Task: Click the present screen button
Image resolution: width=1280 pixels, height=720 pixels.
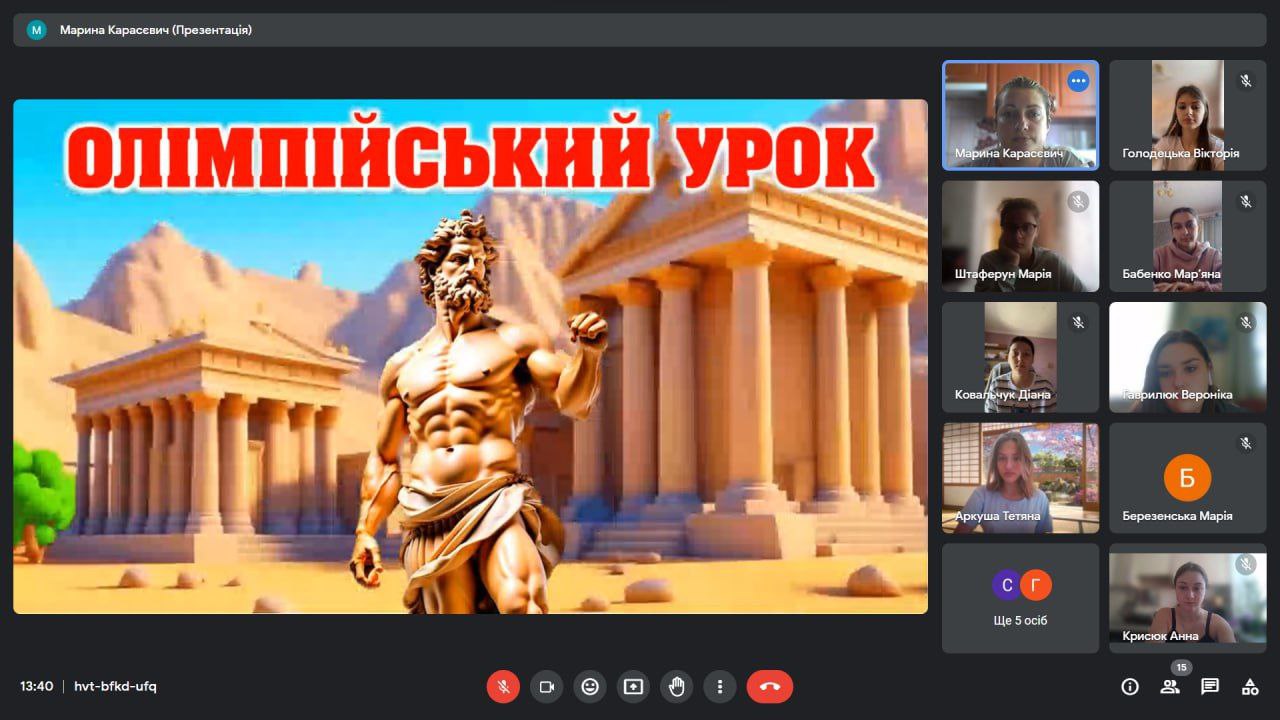Action: pos(633,686)
